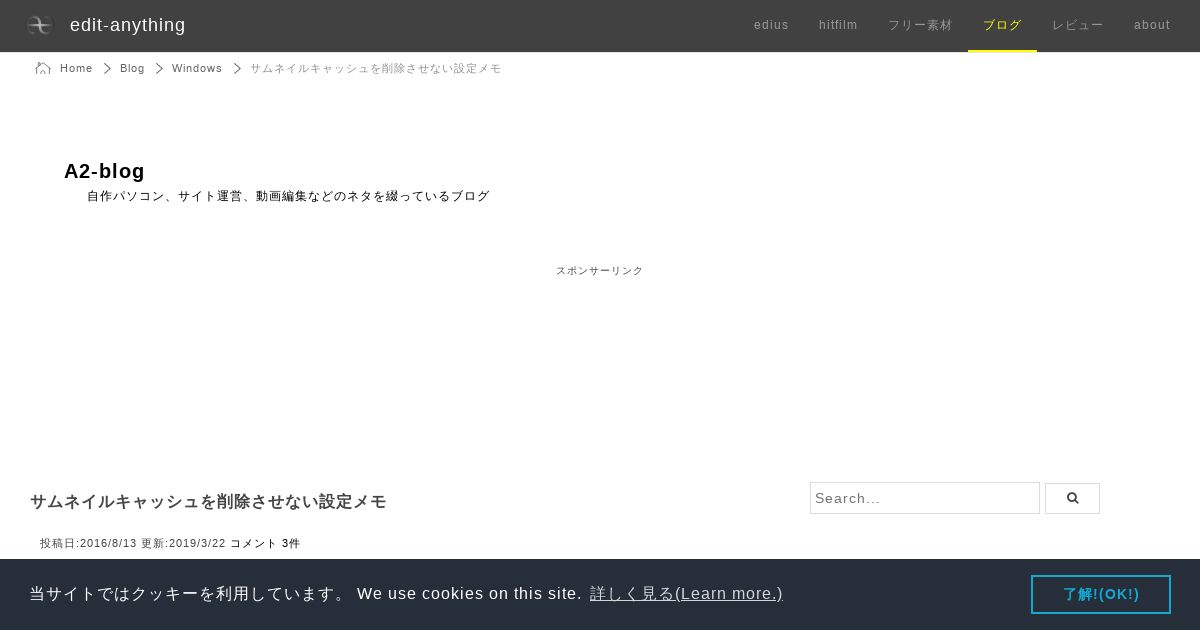
Task: Go to the about page
Action: 1152,25
